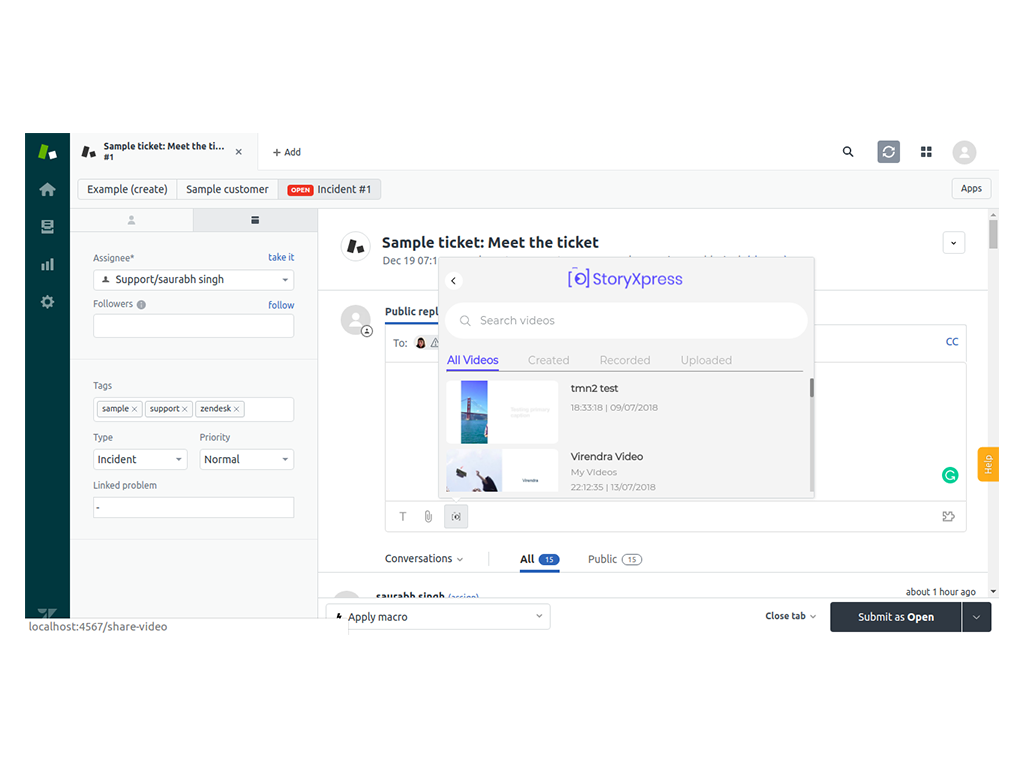Click the StoryXpress video icon in editor toolbar
1024x768 pixels.
[x=456, y=517]
